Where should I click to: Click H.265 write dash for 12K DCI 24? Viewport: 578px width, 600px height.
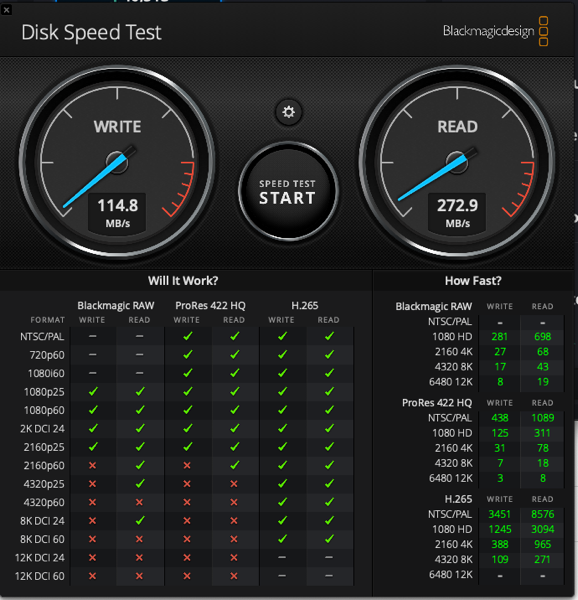pos(282,557)
